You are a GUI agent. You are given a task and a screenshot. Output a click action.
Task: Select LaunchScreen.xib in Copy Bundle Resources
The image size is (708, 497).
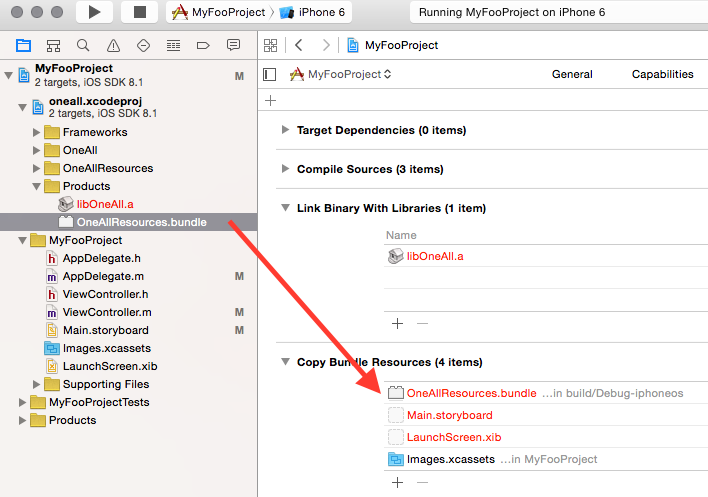[x=545, y=437]
